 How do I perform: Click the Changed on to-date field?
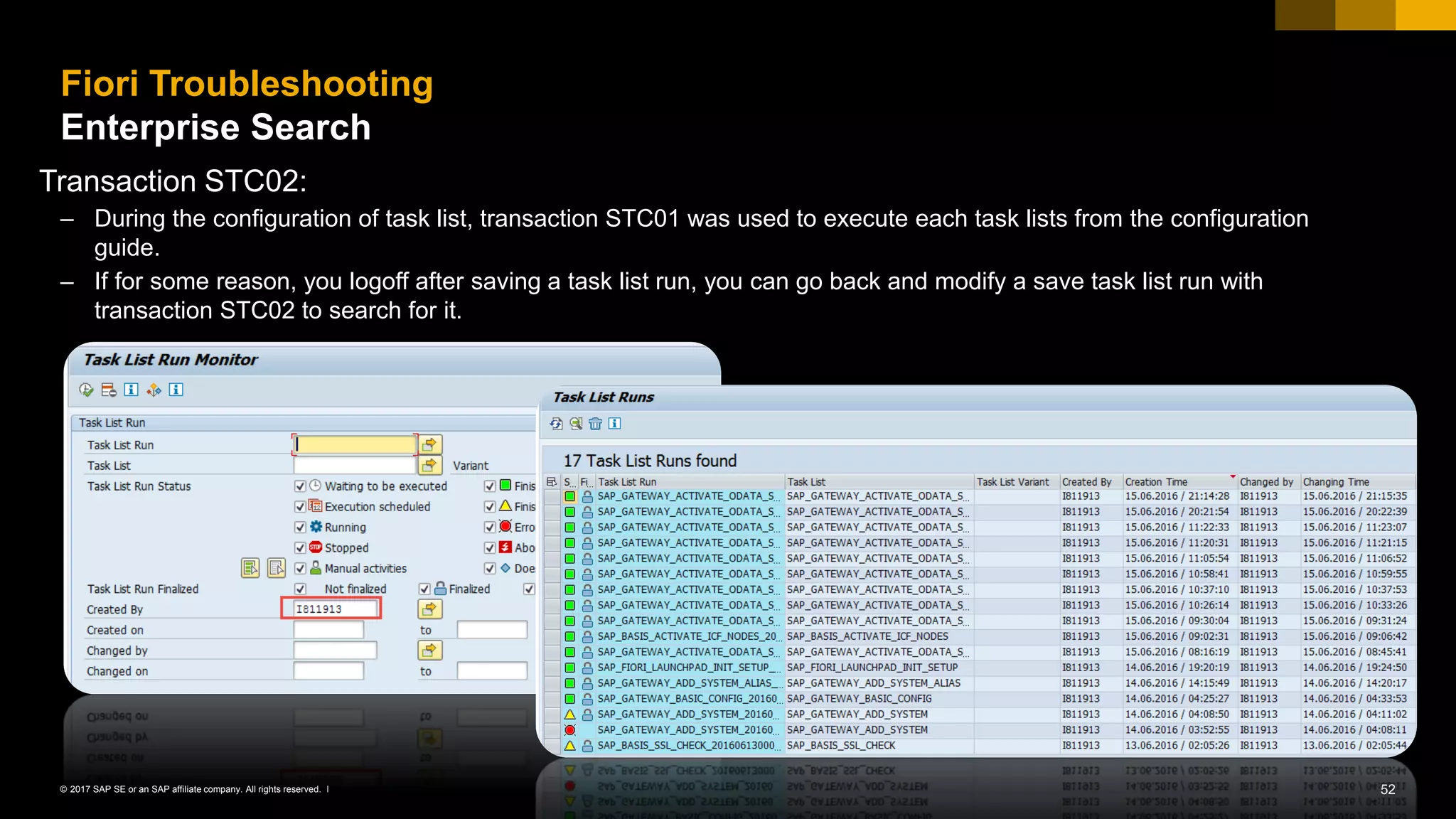[492, 671]
